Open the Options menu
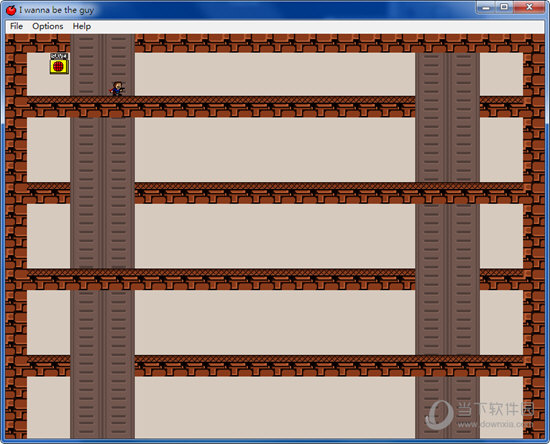 click(48, 26)
